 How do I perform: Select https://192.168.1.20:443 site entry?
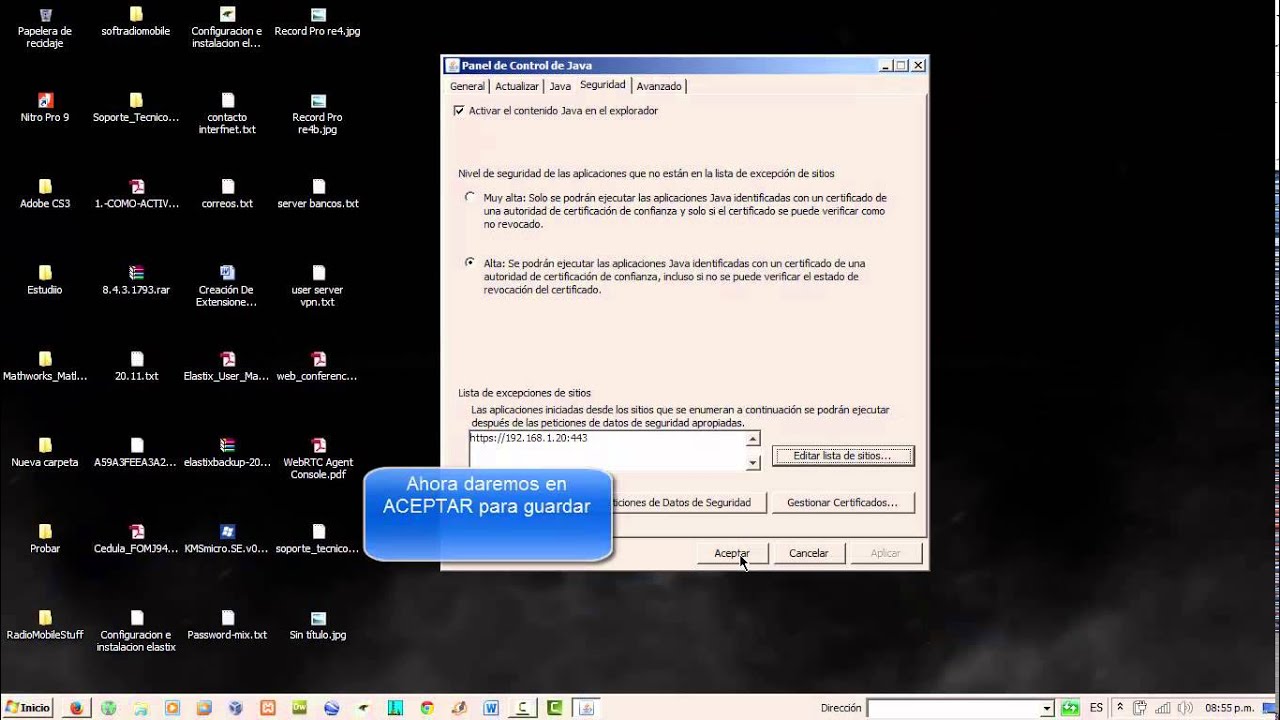tap(528, 438)
